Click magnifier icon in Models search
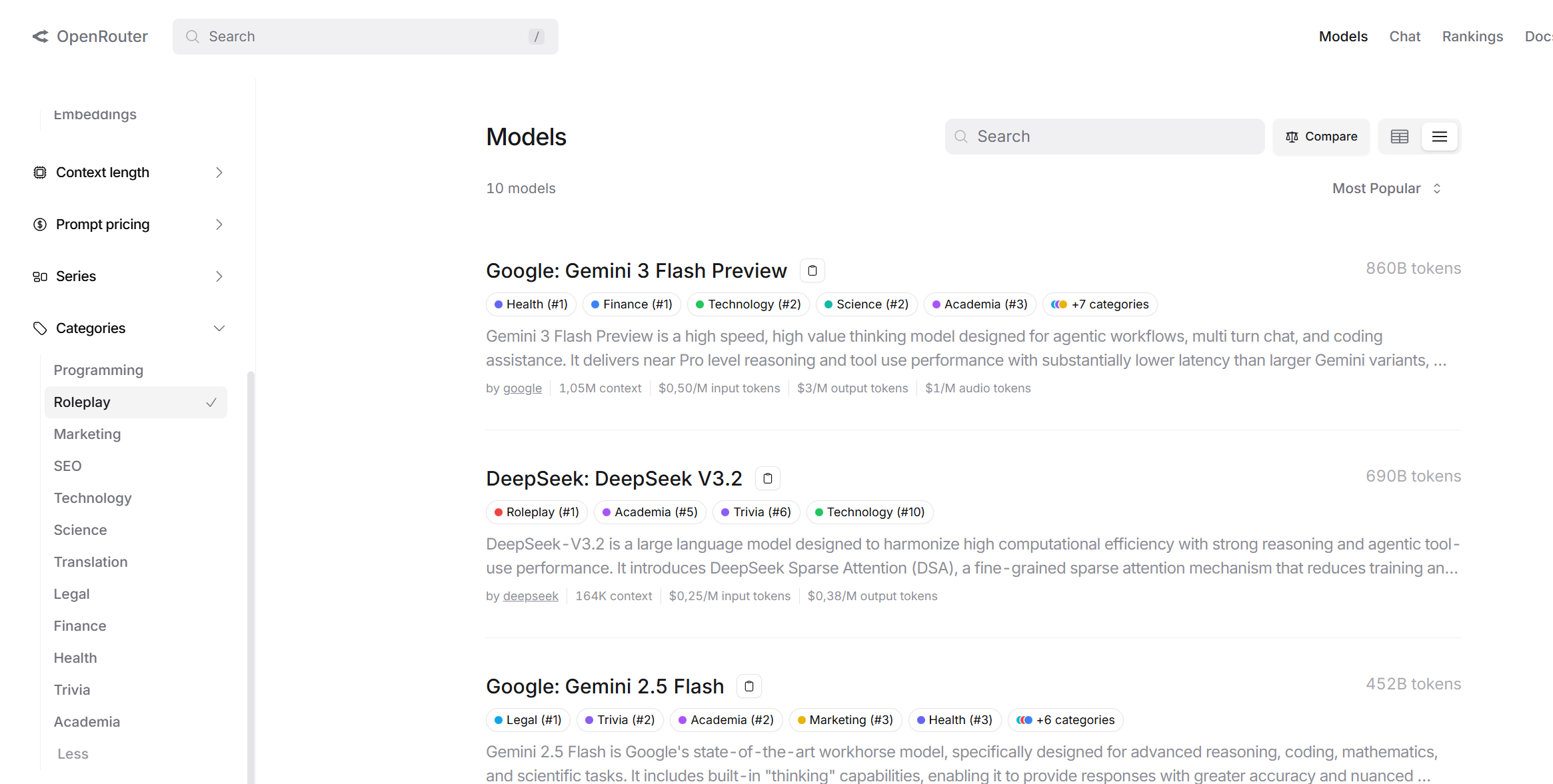Screen dimensions: 1553x784 (961, 137)
